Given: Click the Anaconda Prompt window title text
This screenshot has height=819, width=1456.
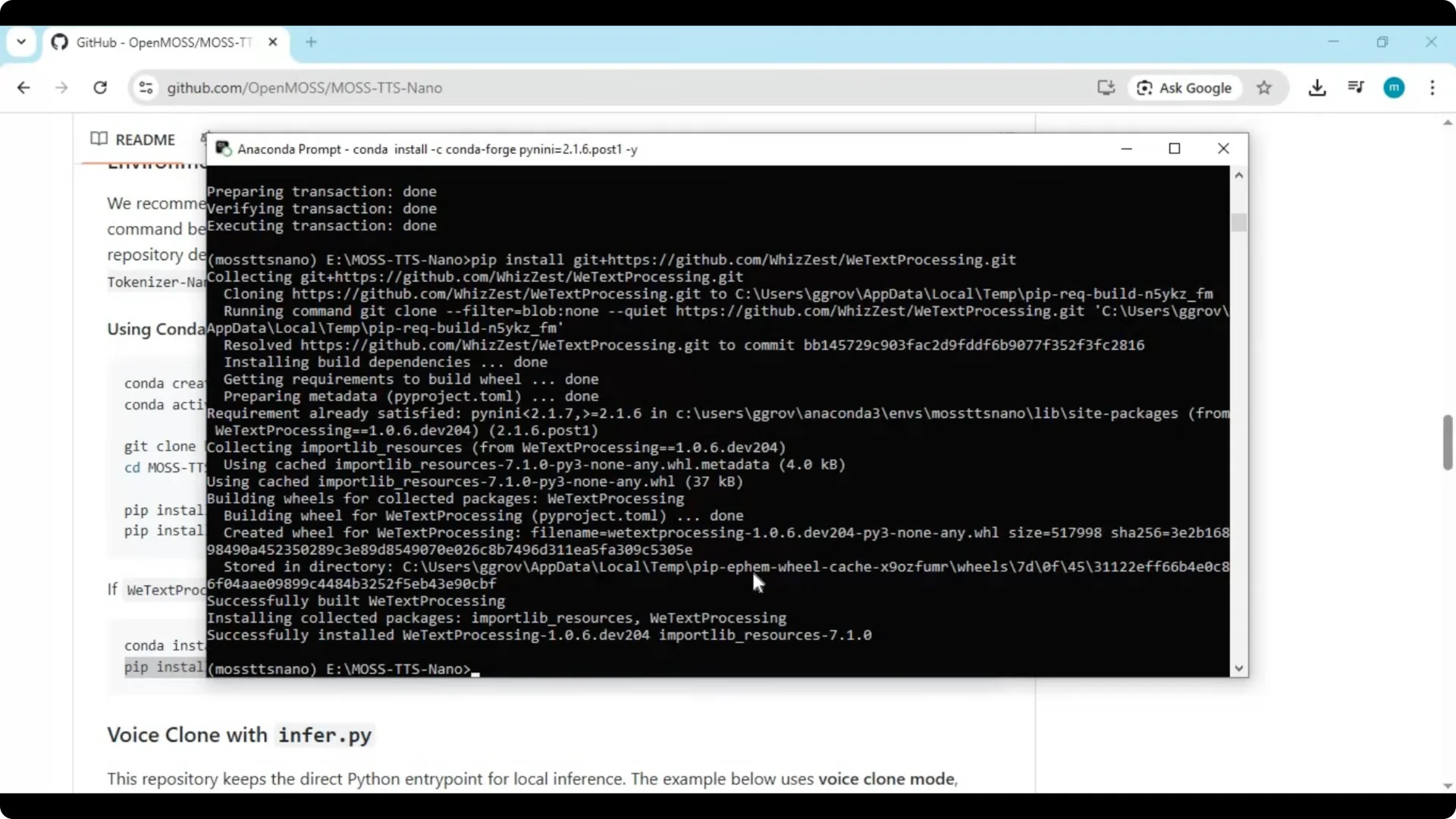Looking at the screenshot, I should [x=438, y=149].
